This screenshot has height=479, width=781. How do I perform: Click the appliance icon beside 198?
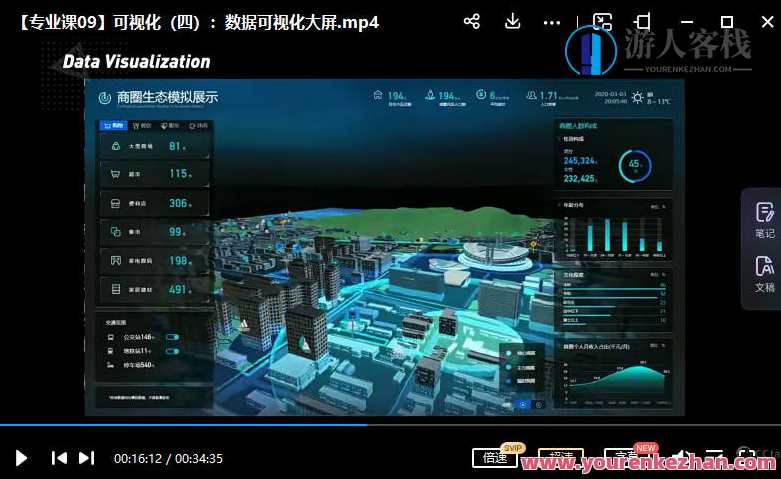(x=116, y=260)
